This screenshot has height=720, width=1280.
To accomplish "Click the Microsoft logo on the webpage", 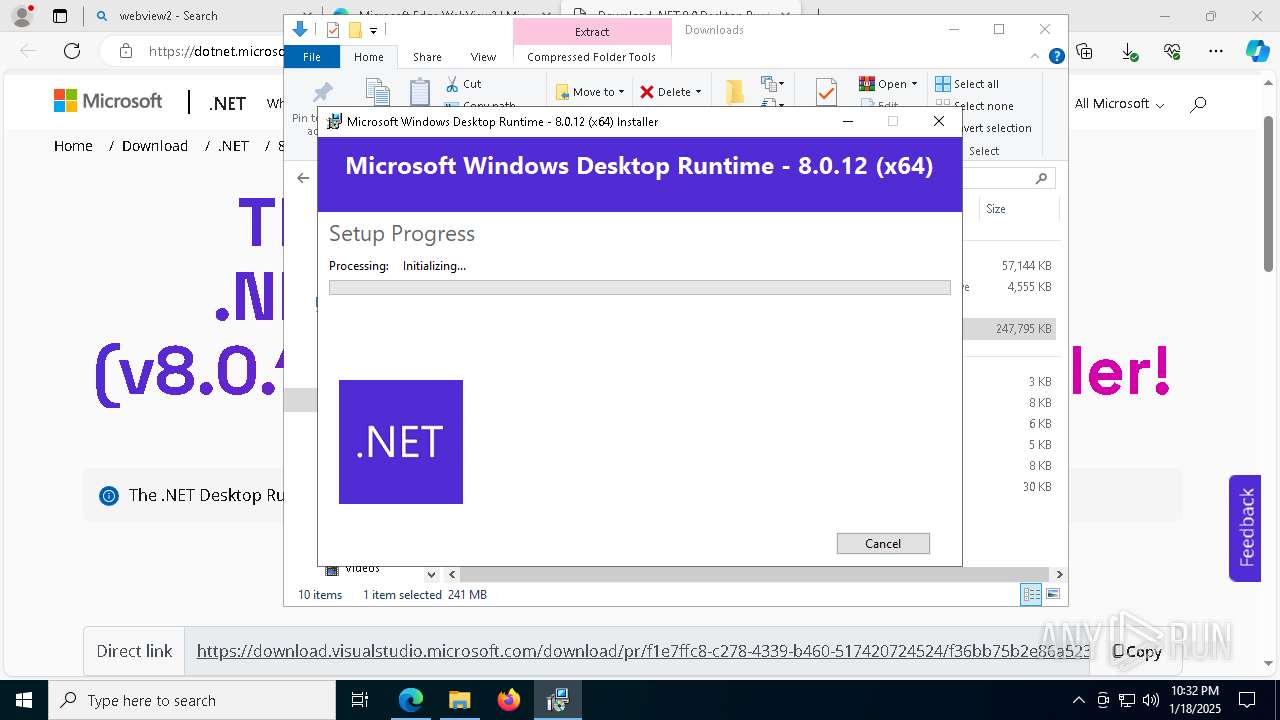I will click(x=108, y=101).
